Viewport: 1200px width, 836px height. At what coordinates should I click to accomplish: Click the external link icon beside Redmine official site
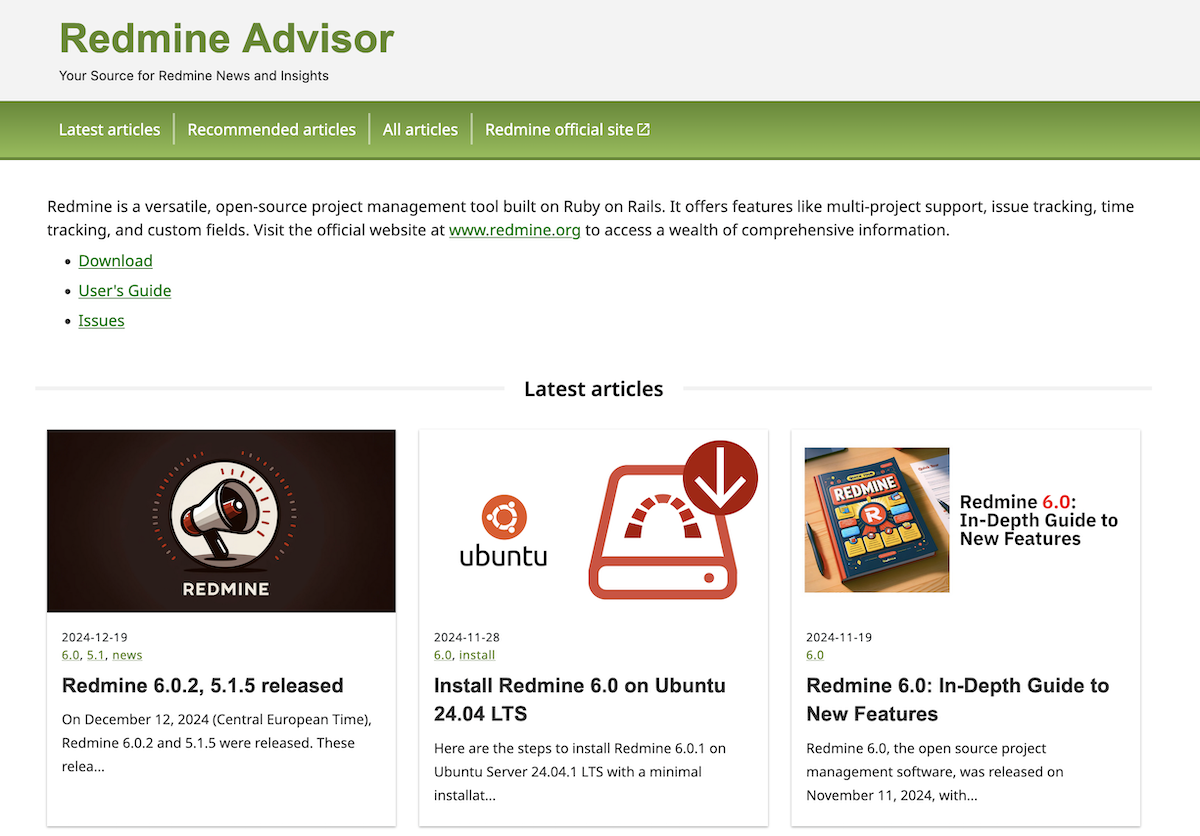tap(644, 128)
